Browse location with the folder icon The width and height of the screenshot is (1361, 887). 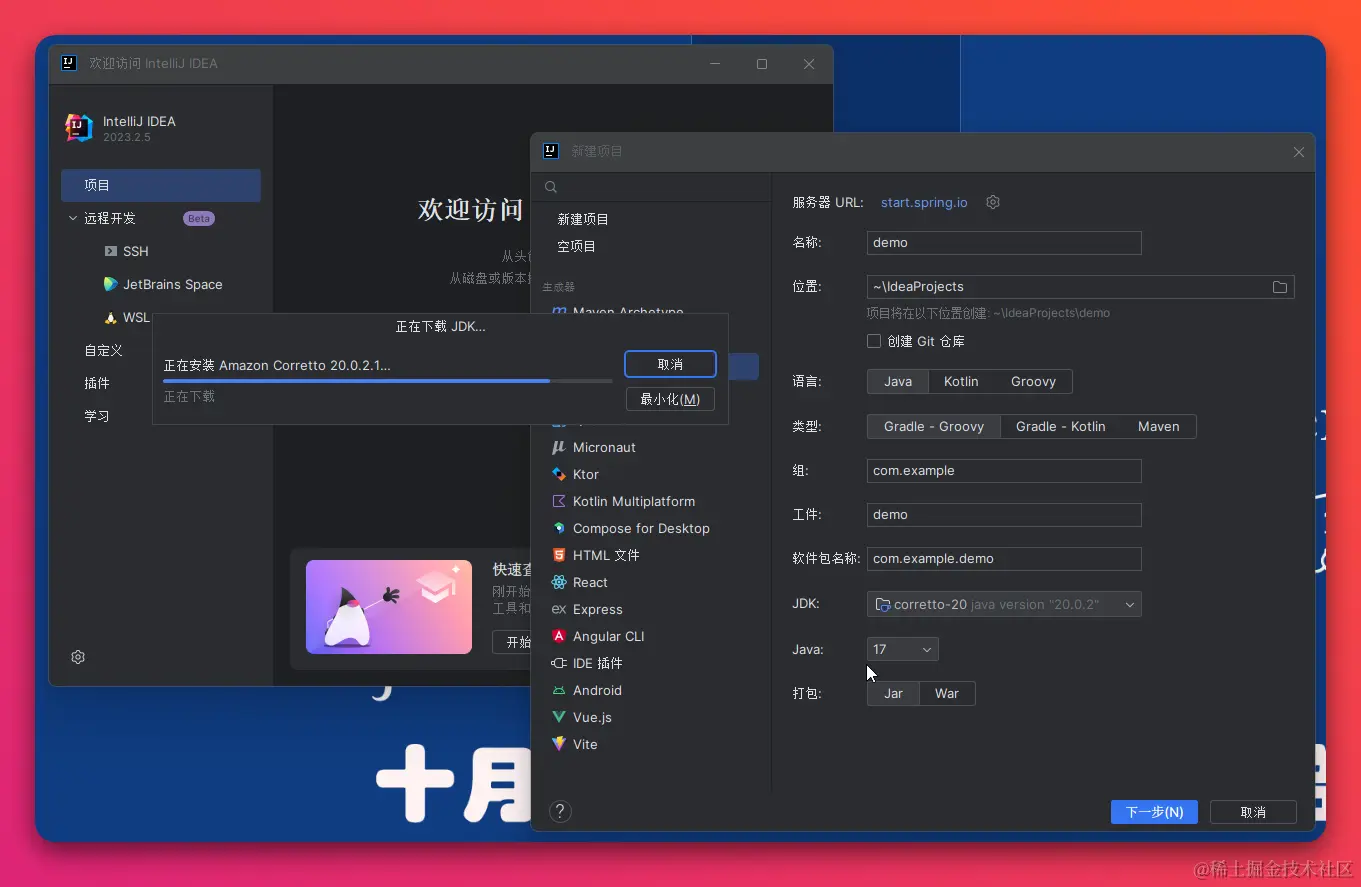1280,287
